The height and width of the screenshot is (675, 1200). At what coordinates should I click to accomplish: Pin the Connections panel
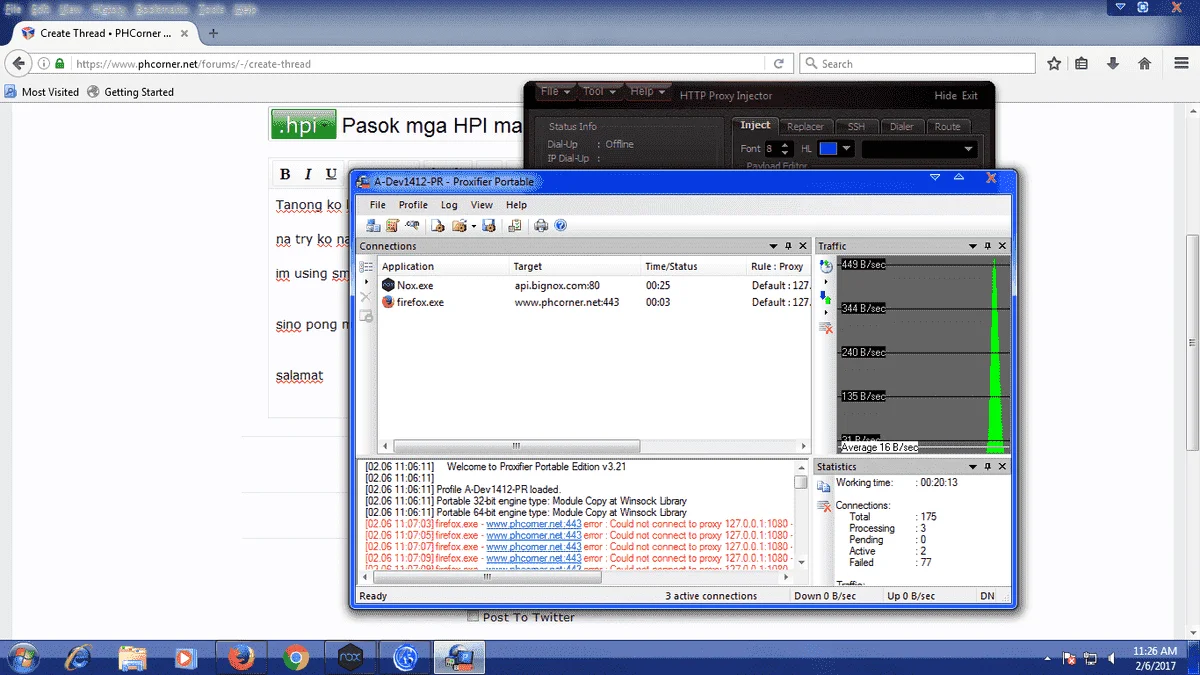pyautogui.click(x=788, y=246)
